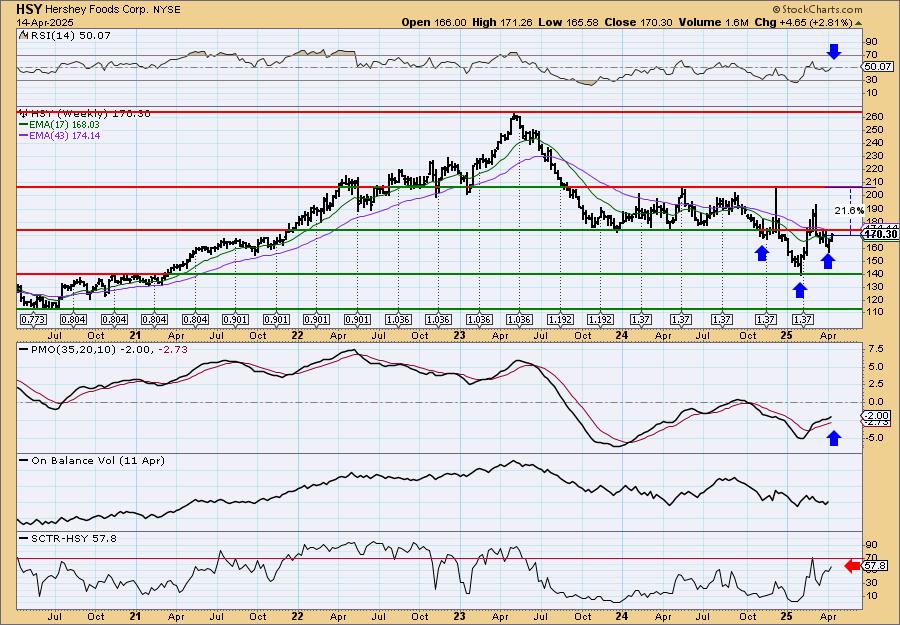Click the RSI(14) 50.07 indicator legend
900x625 pixels.
coord(64,36)
